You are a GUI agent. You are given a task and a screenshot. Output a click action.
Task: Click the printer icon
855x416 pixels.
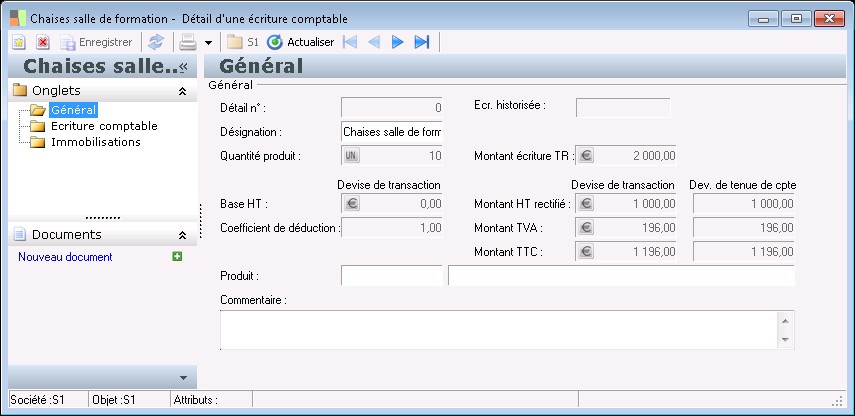pos(188,42)
